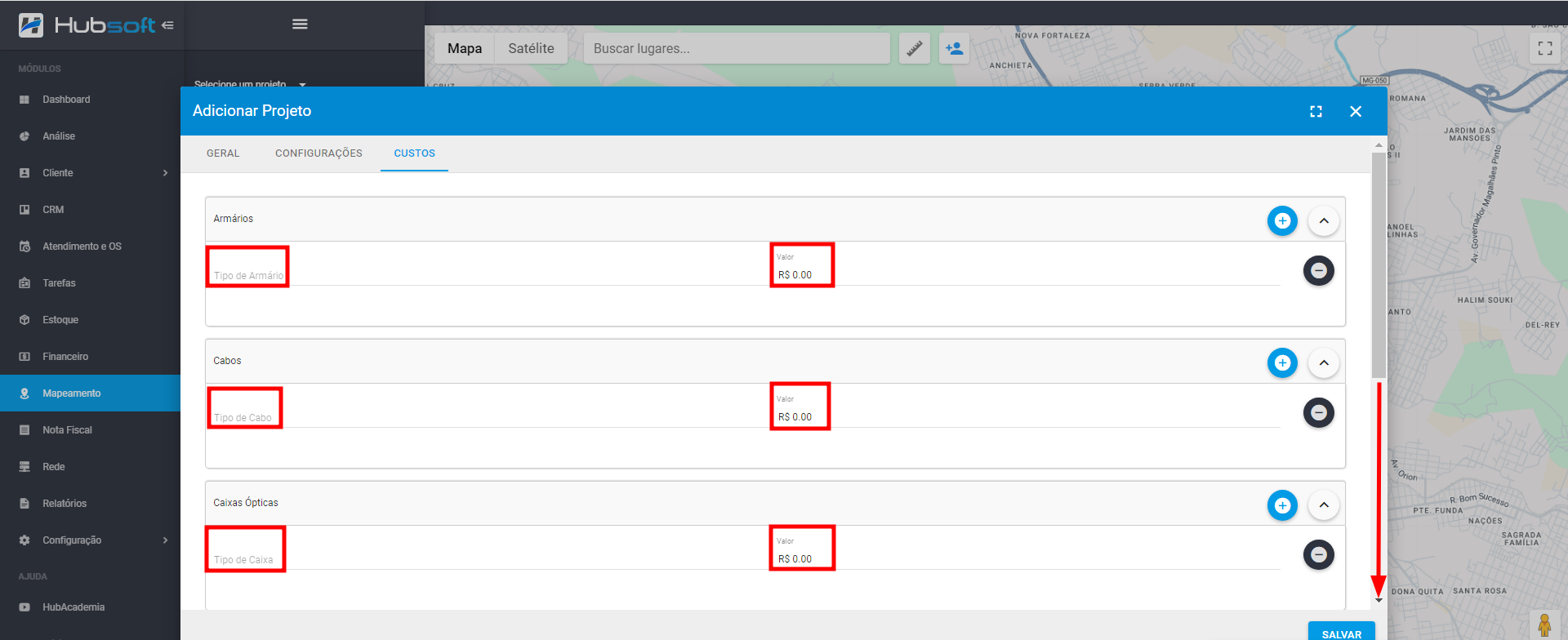Close the Adicionar Projeto dialog
The image size is (1568, 640).
1356,111
